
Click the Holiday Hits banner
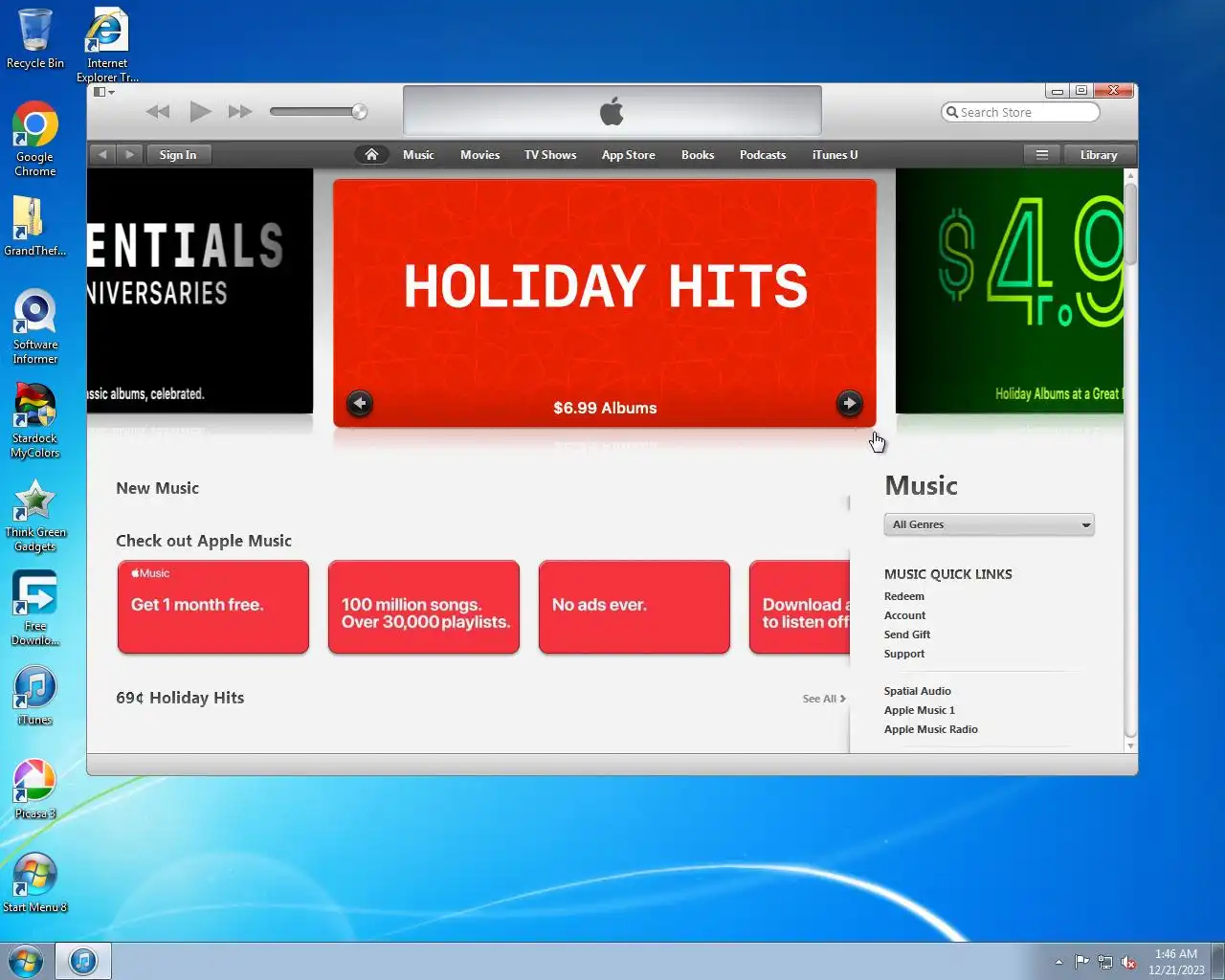coord(605,302)
